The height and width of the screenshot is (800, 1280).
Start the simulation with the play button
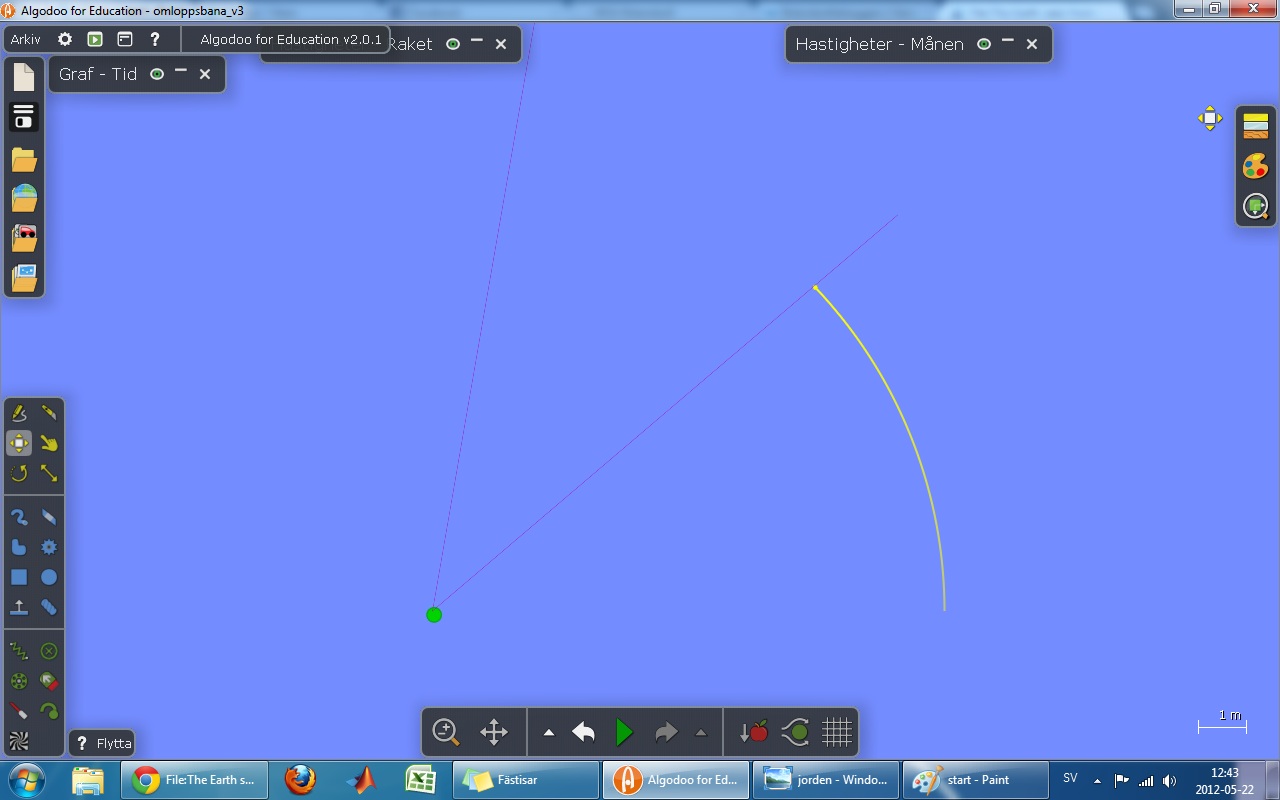tap(624, 732)
